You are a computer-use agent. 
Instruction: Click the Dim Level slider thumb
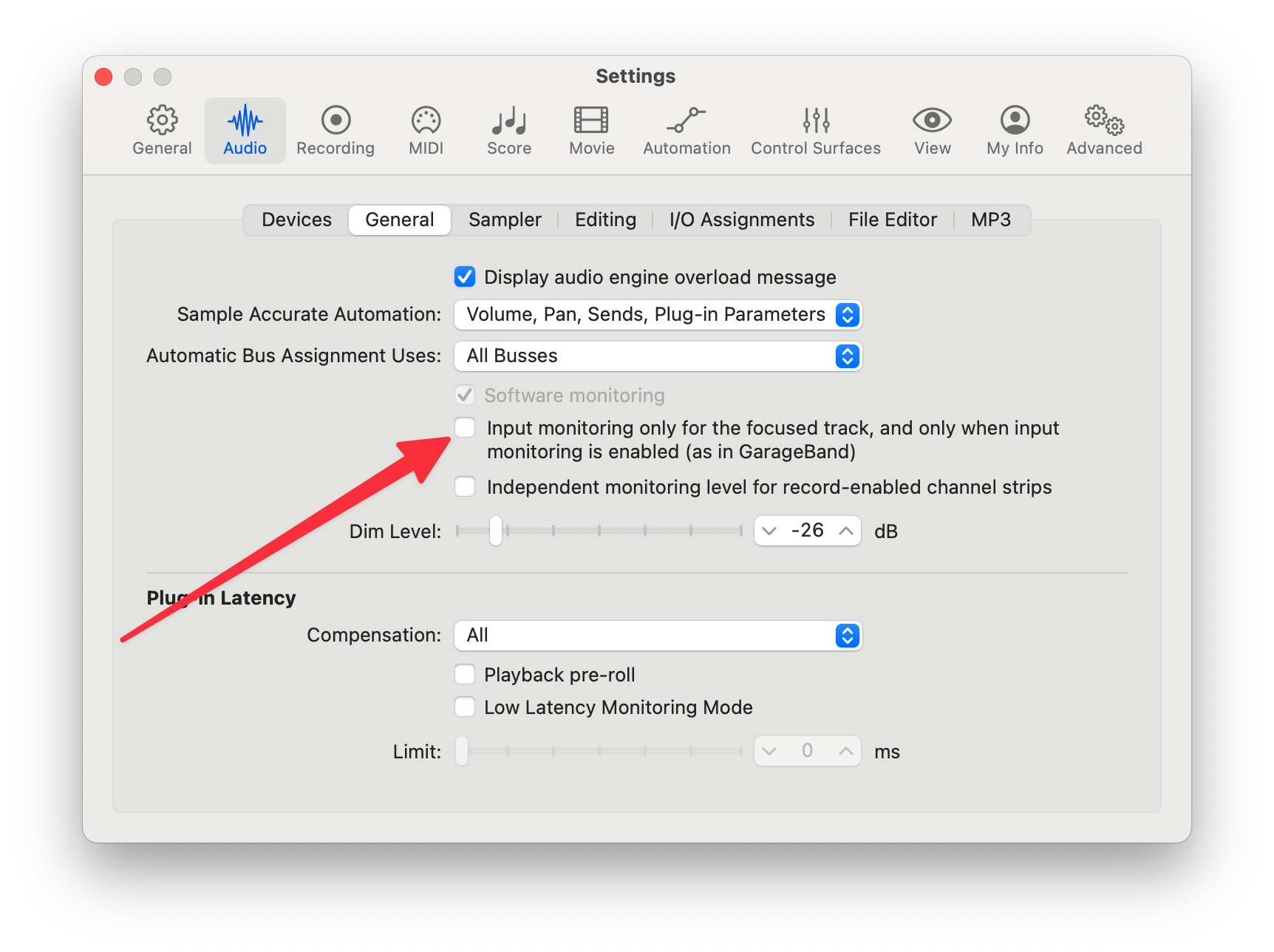pos(496,531)
